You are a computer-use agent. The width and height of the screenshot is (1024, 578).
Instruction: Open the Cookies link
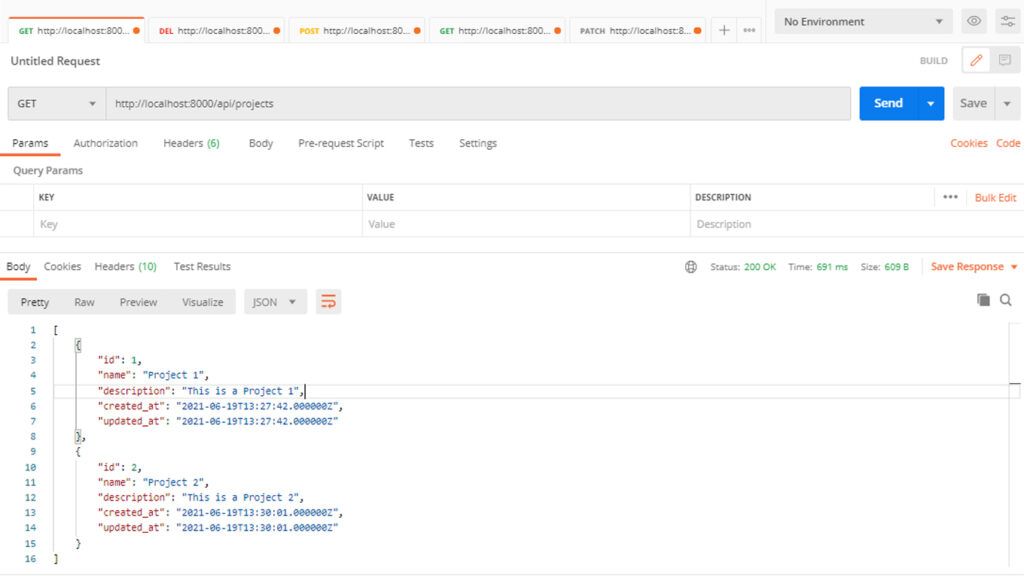tap(968, 143)
